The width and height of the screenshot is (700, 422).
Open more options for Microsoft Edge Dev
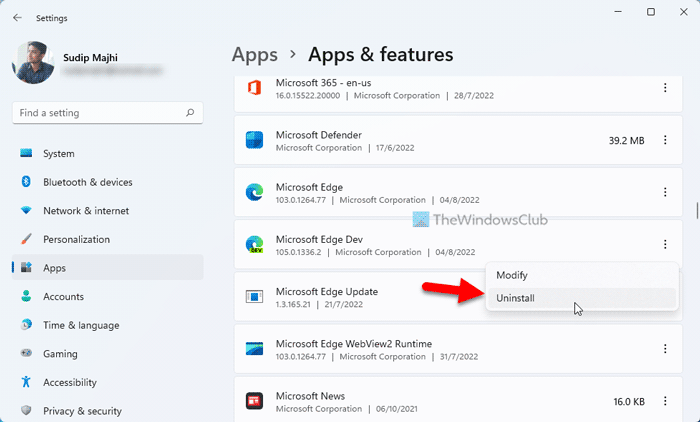click(665, 244)
